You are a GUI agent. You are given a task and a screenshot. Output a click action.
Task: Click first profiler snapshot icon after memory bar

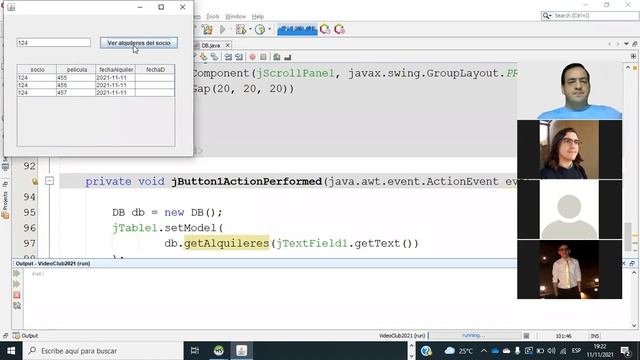pos(325,29)
